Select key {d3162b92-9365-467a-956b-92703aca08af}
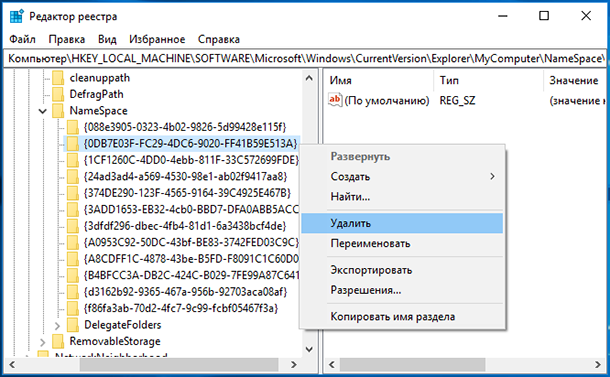 pos(185,292)
